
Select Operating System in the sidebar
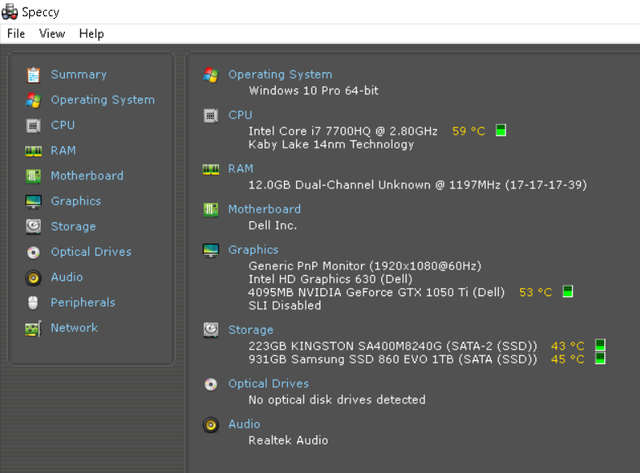click(103, 100)
